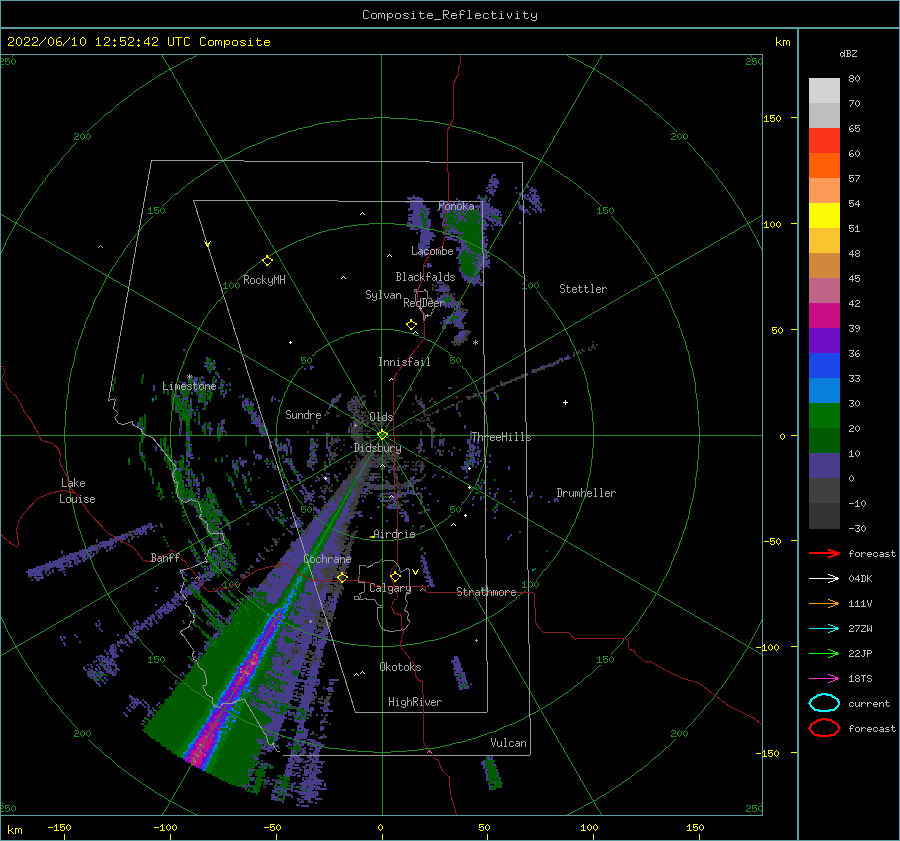The height and width of the screenshot is (841, 900).
Task: Select the RedDeer label
Action: coord(424,303)
